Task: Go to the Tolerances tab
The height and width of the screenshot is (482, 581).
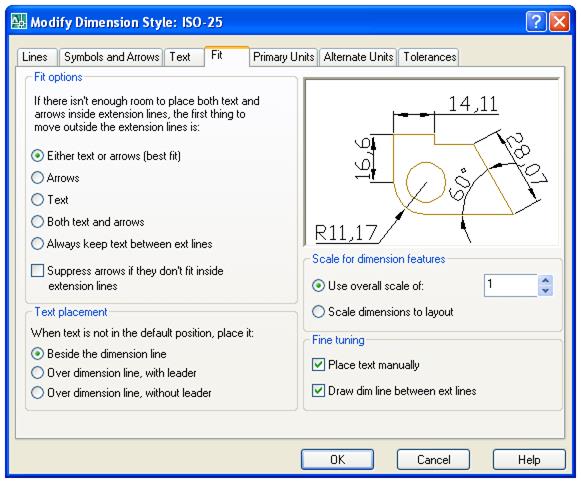Action: pyautogui.click(x=429, y=57)
